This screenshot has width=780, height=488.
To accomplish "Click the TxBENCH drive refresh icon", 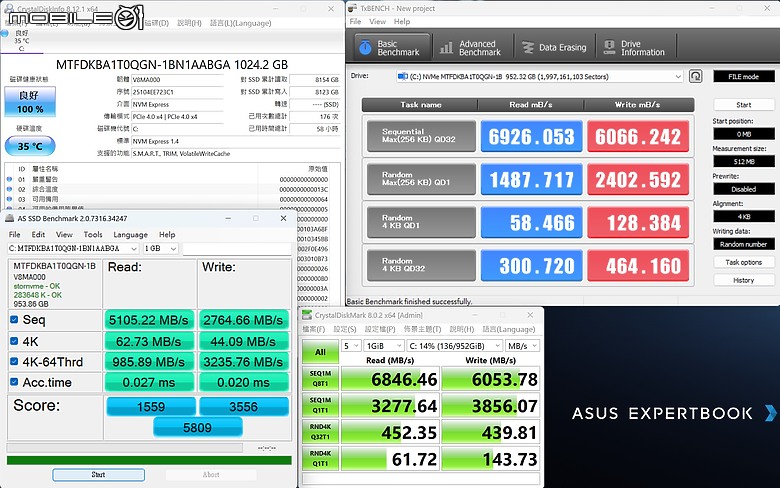I will (695, 76).
